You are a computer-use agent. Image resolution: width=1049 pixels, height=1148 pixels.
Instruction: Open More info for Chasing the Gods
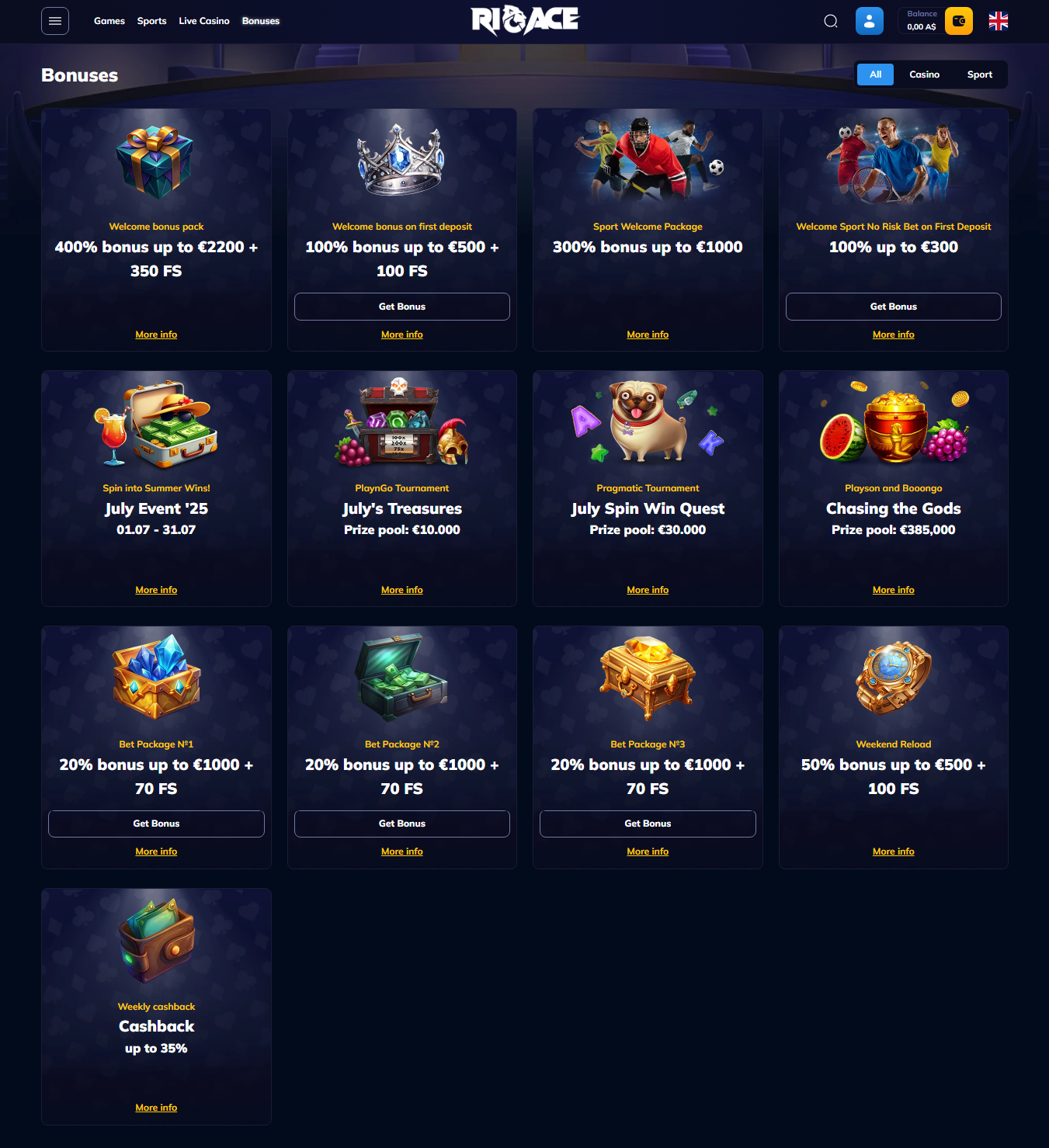[x=894, y=590]
